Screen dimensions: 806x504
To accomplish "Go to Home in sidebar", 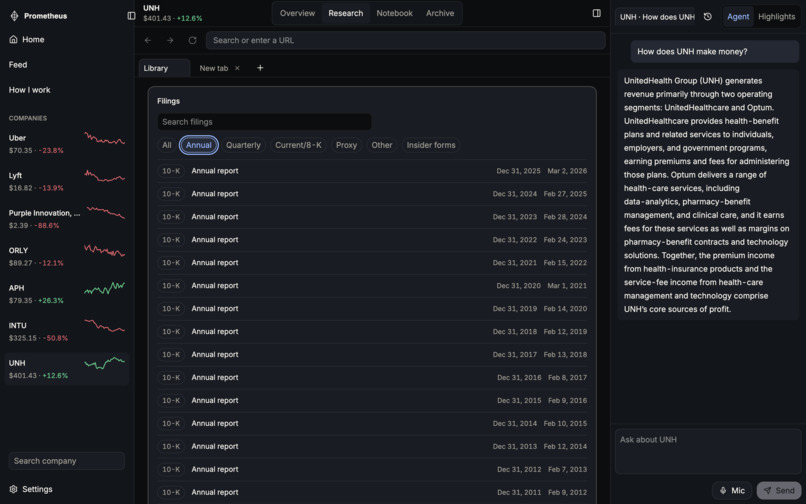I will click(x=27, y=40).
